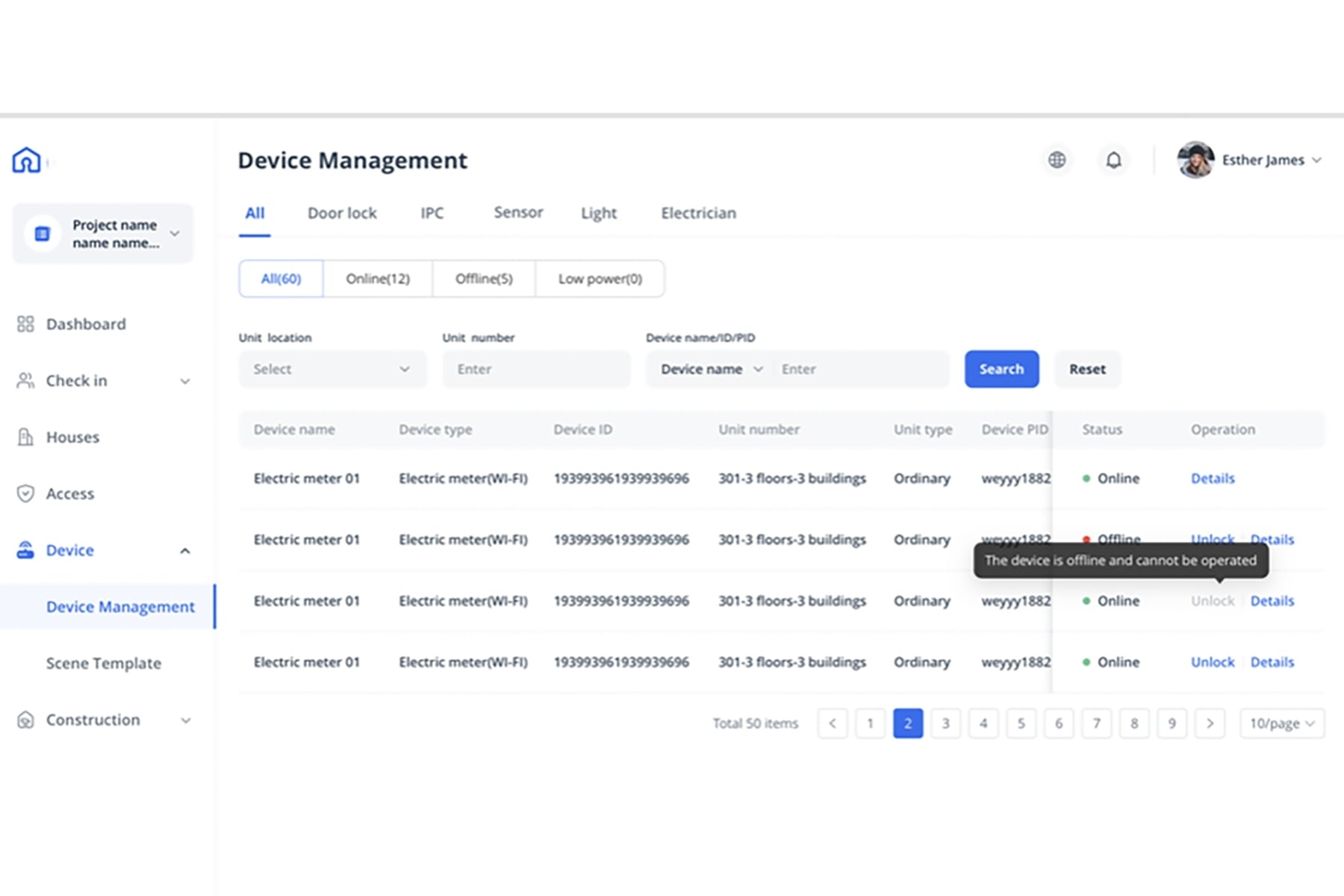Screen dimensions: 1344x896
Task: Switch to the Door lock tab
Action: 342,213
